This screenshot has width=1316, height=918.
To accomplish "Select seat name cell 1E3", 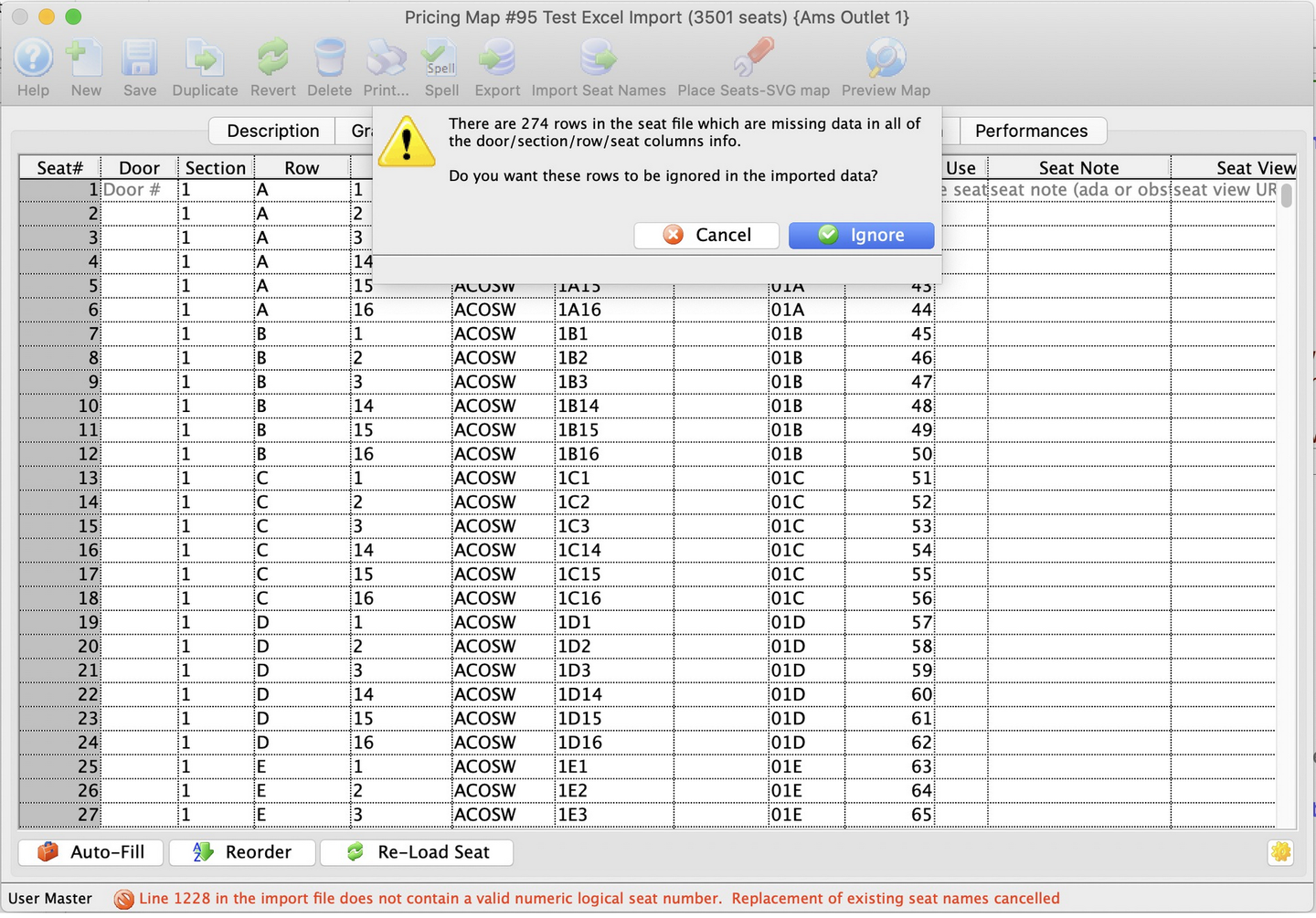I will [x=614, y=815].
